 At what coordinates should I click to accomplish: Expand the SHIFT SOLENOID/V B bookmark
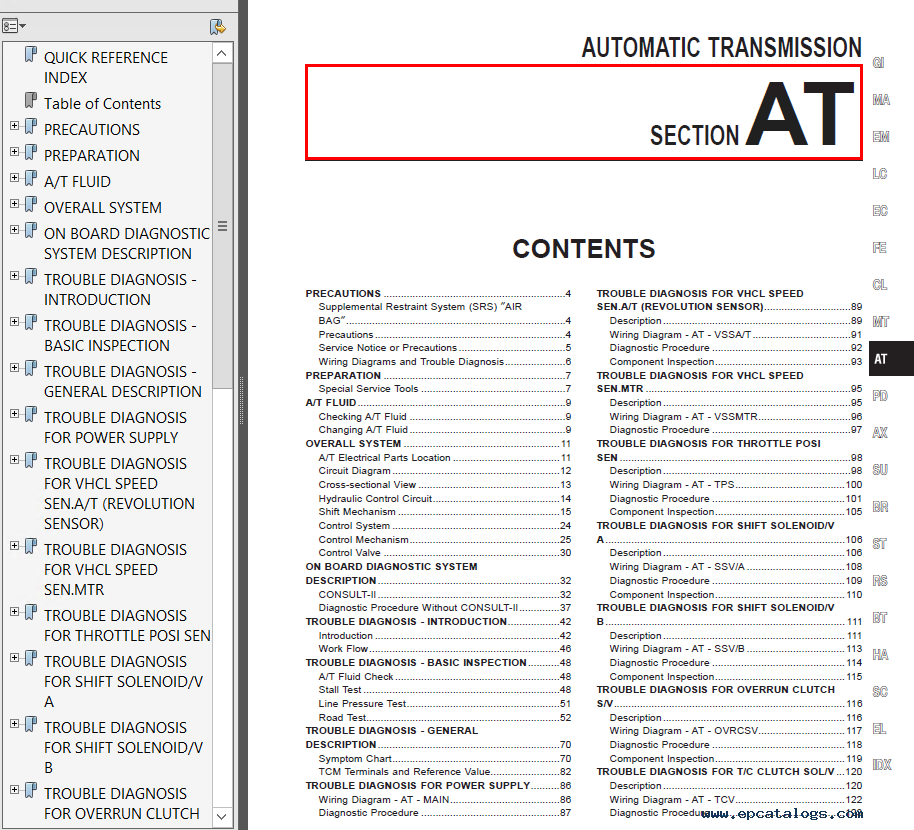pos(15,723)
